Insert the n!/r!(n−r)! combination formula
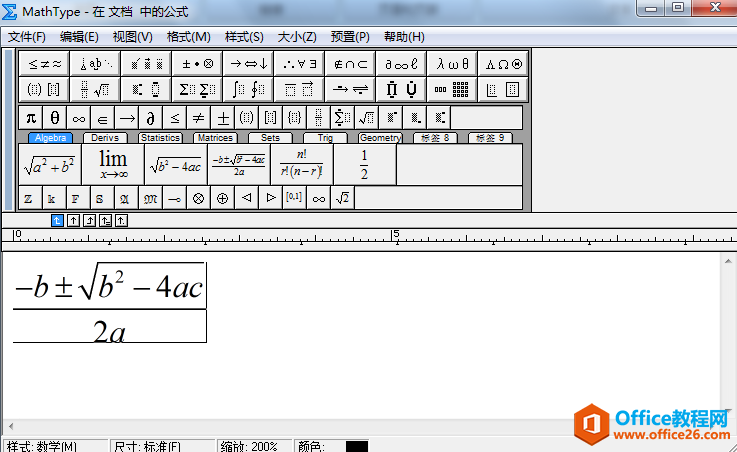Viewport: 737px width, 452px height. (x=301, y=164)
